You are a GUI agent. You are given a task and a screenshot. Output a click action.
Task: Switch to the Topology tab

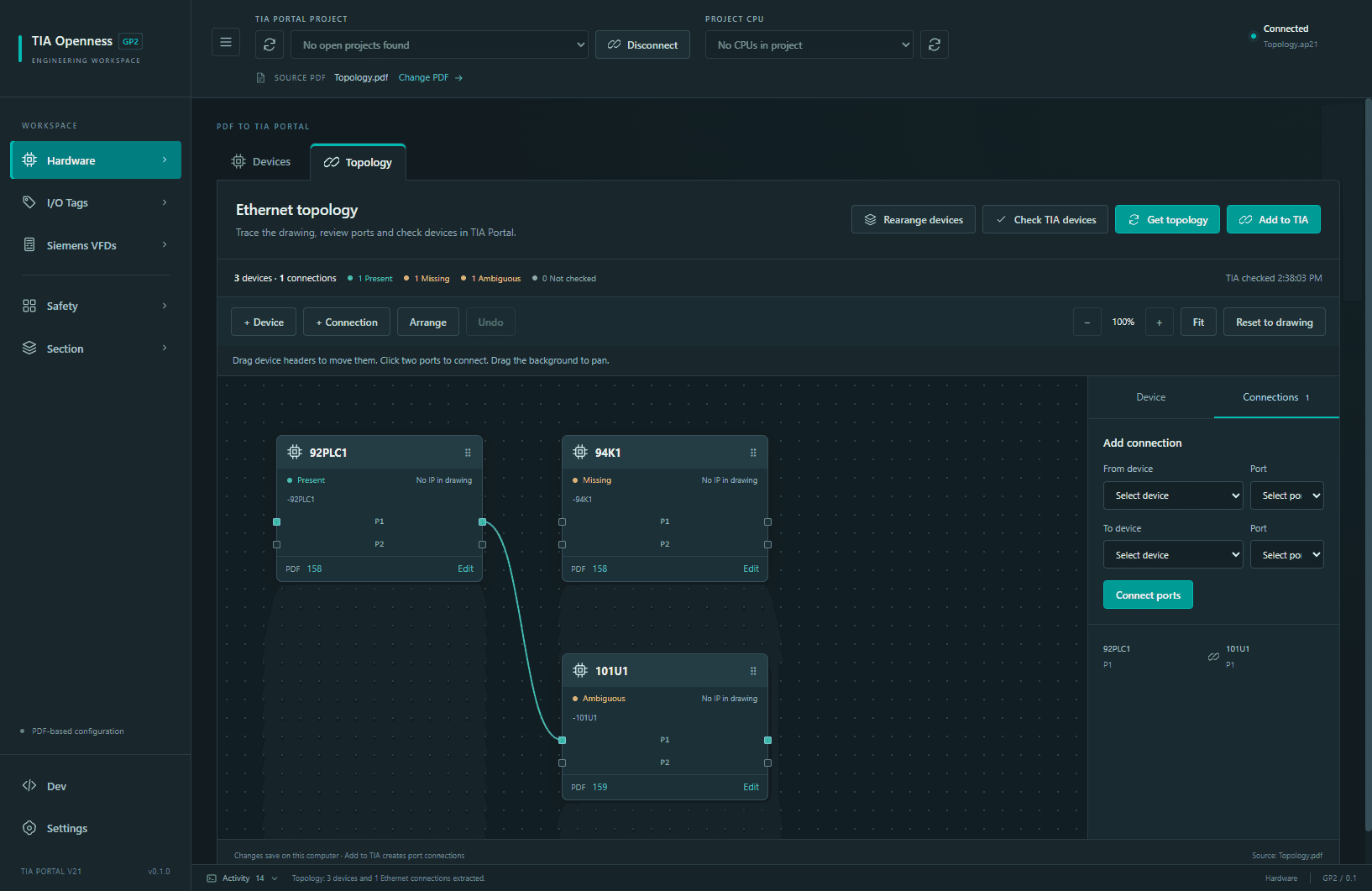(359, 162)
